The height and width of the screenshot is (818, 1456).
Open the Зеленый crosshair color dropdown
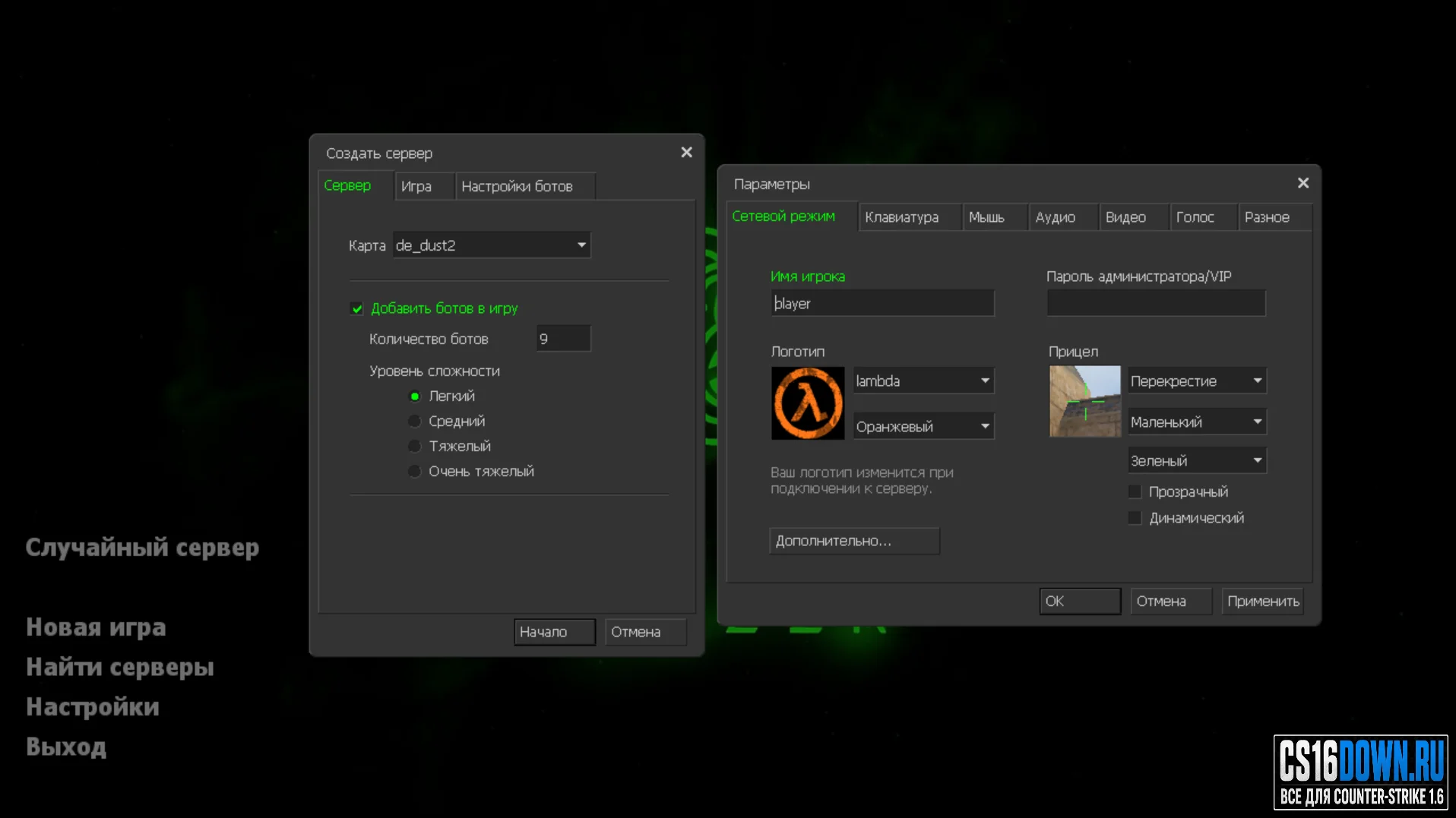click(1197, 460)
